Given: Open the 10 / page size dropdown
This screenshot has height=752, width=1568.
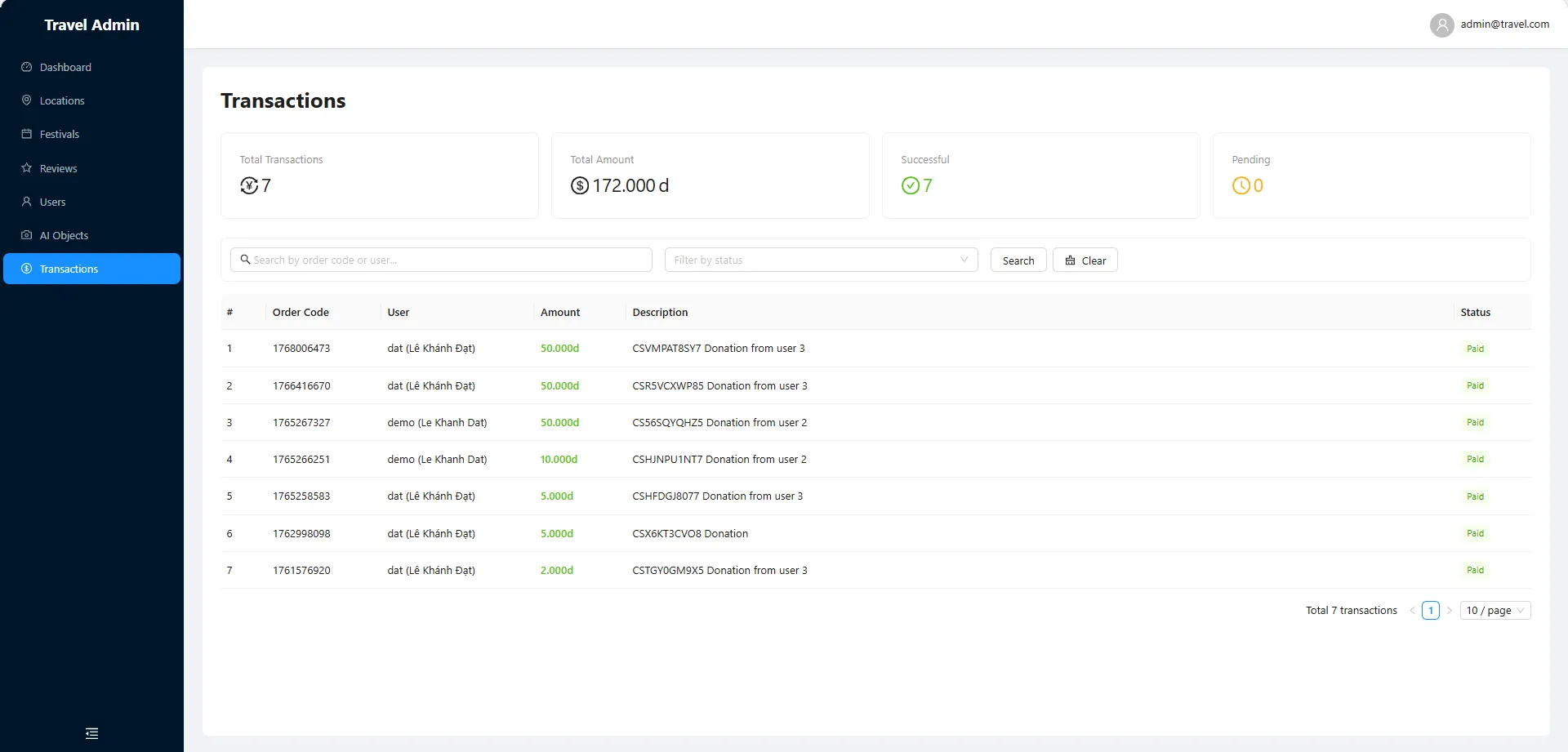Looking at the screenshot, I should point(1495,610).
